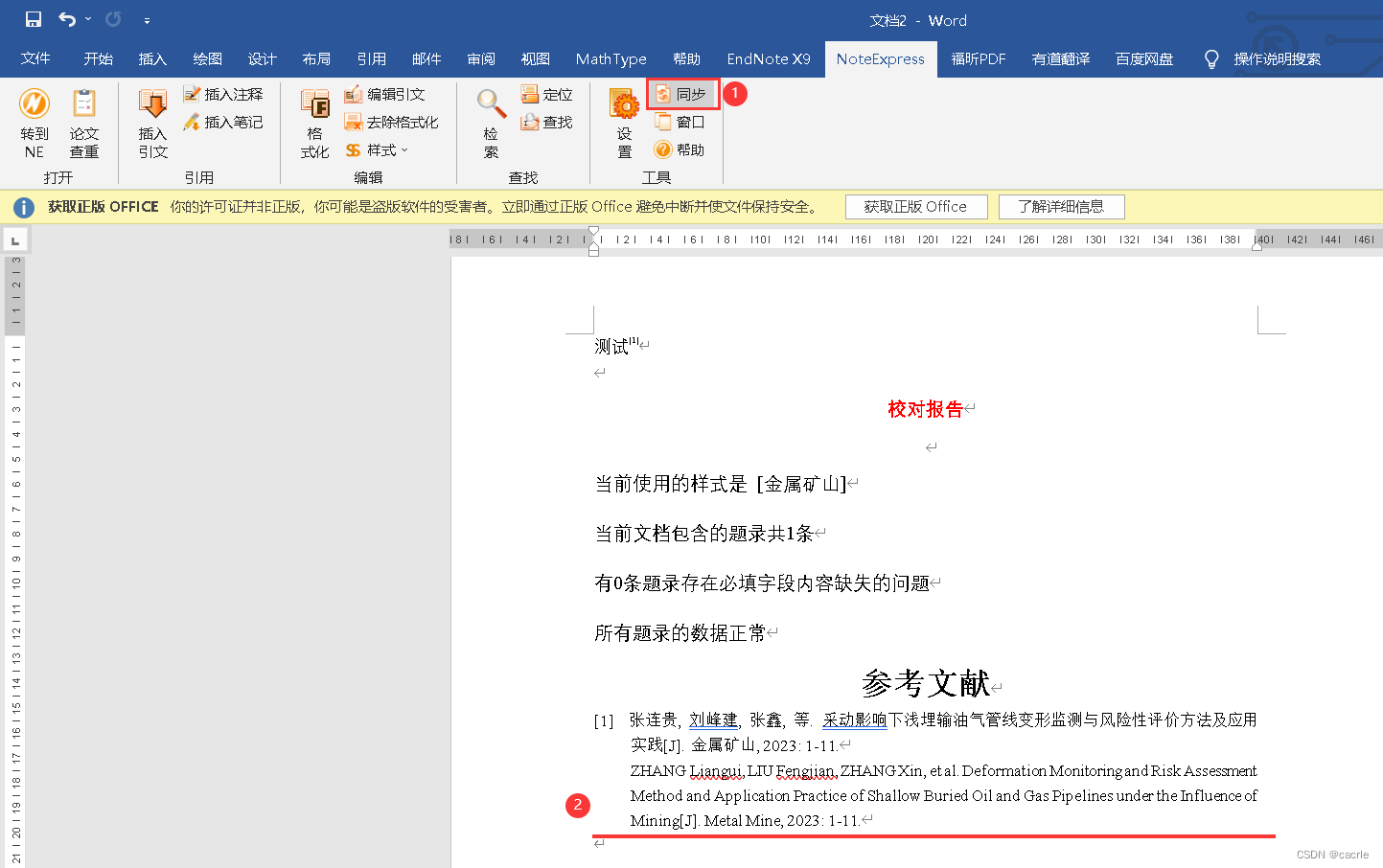Switch to the 绘图 tab
1383x868 pixels.
tap(207, 58)
